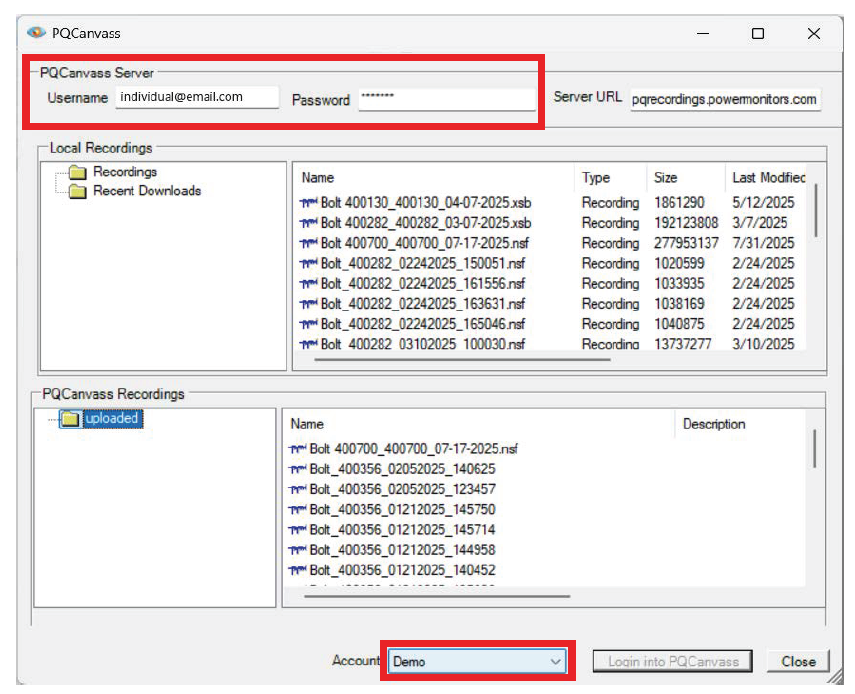Click Login into PQCanvass button
Image resolution: width=855 pixels, height=694 pixels.
click(x=672, y=661)
